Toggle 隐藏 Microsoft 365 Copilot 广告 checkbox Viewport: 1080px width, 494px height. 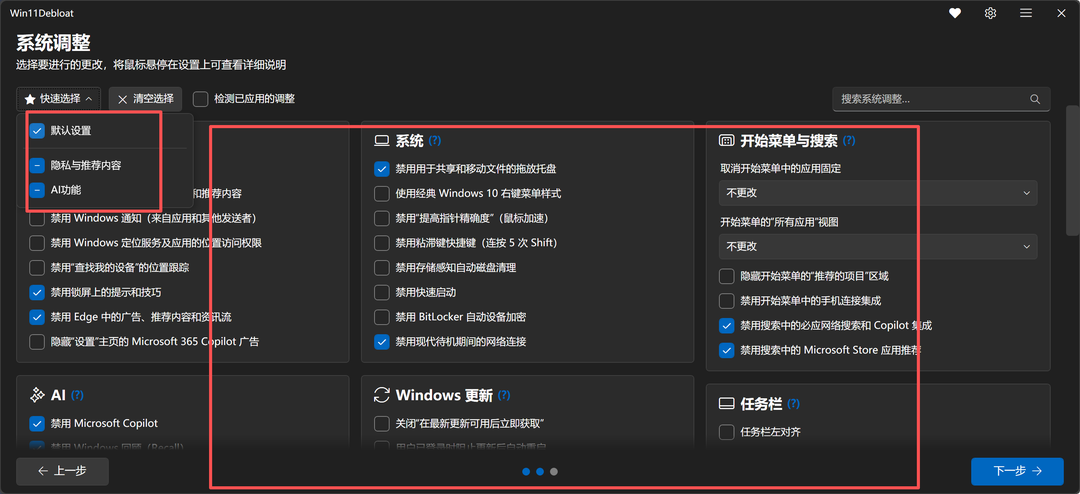37,342
